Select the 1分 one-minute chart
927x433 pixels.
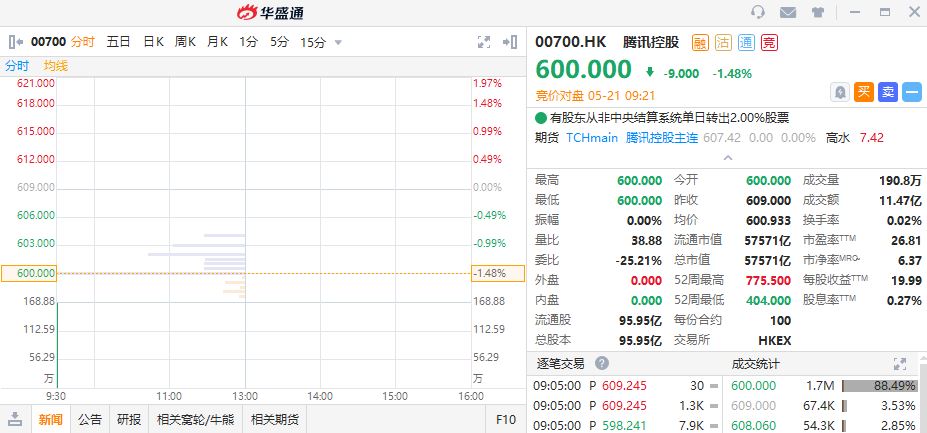[248, 42]
